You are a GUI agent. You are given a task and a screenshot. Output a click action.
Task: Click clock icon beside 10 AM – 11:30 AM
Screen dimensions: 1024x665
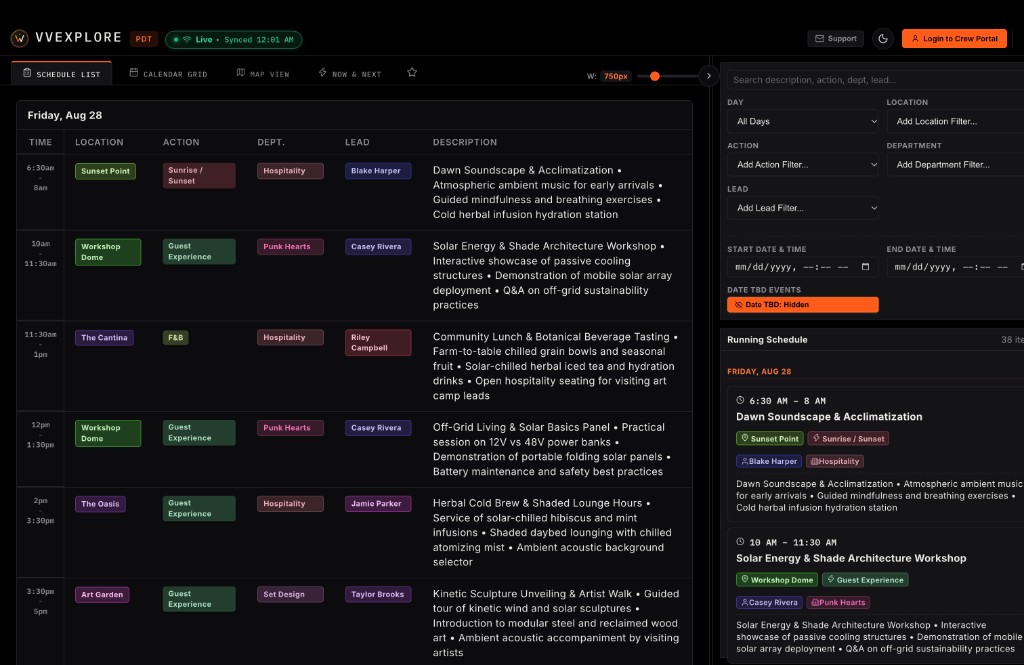coord(740,542)
